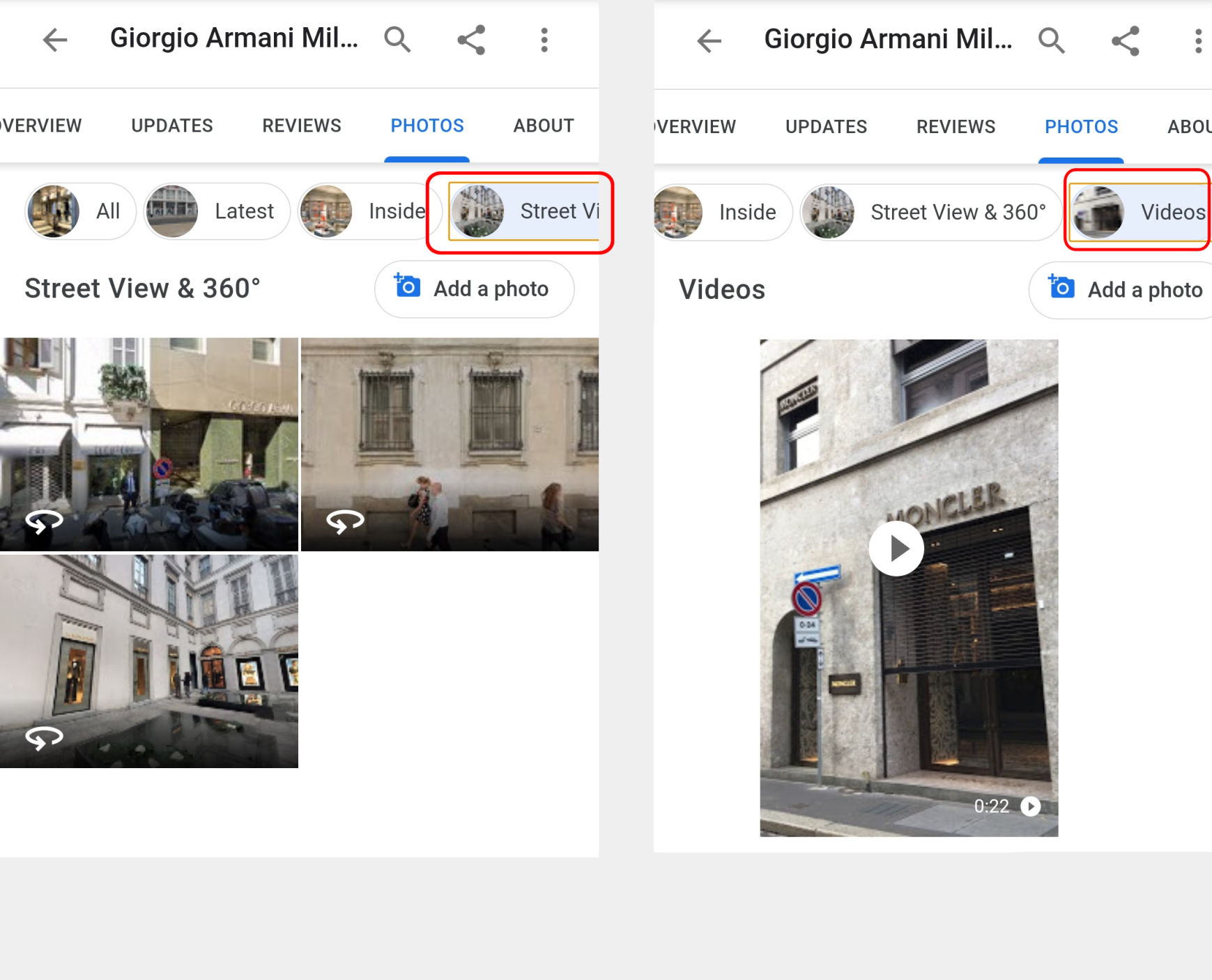This screenshot has width=1212, height=980.
Task: Open About tab on left screen
Action: [544, 125]
